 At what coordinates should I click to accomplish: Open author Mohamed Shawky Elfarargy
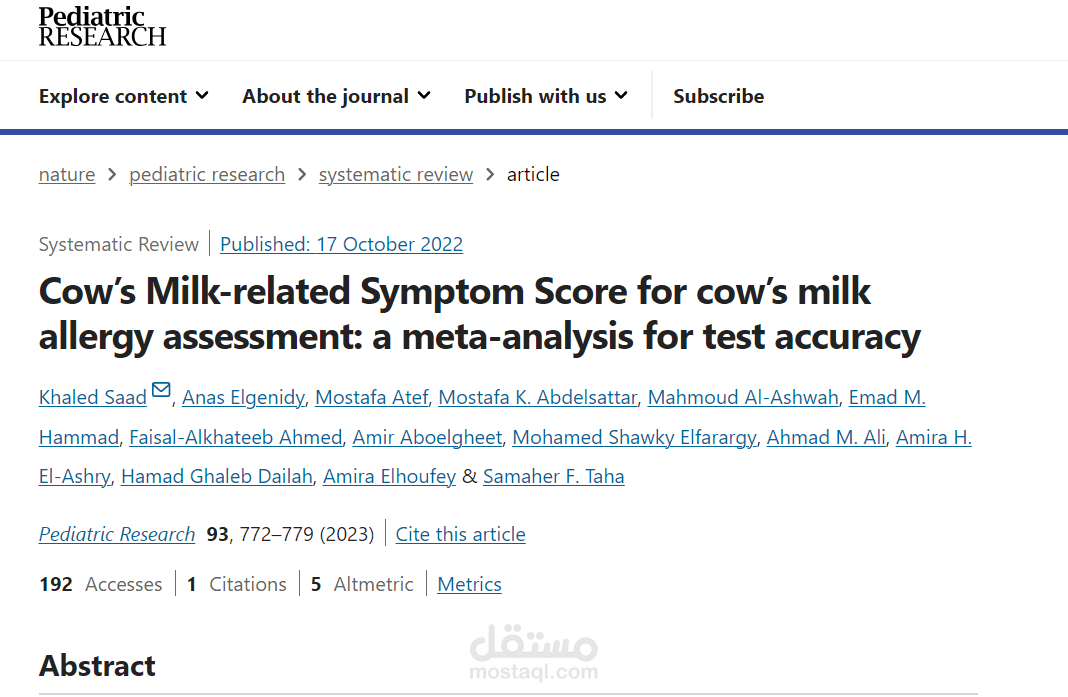pos(634,437)
